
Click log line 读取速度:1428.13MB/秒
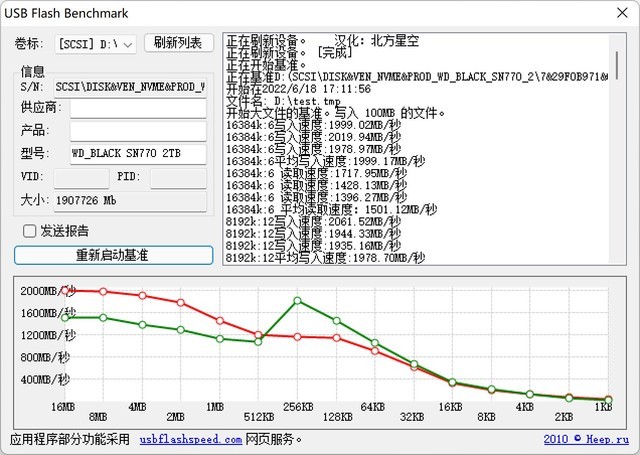(316, 186)
